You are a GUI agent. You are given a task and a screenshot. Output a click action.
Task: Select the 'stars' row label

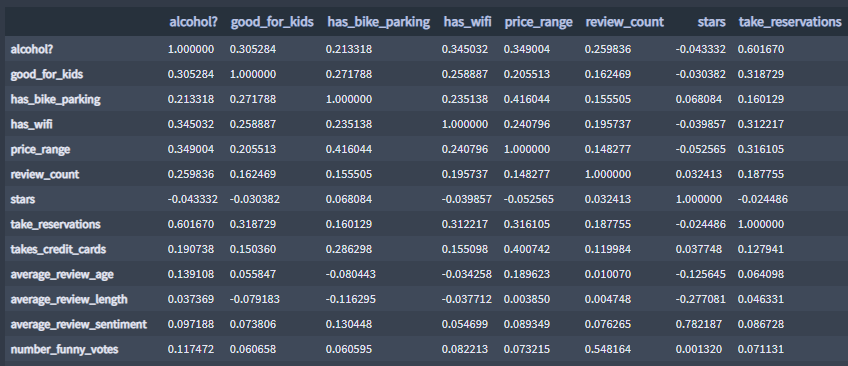click(23, 199)
